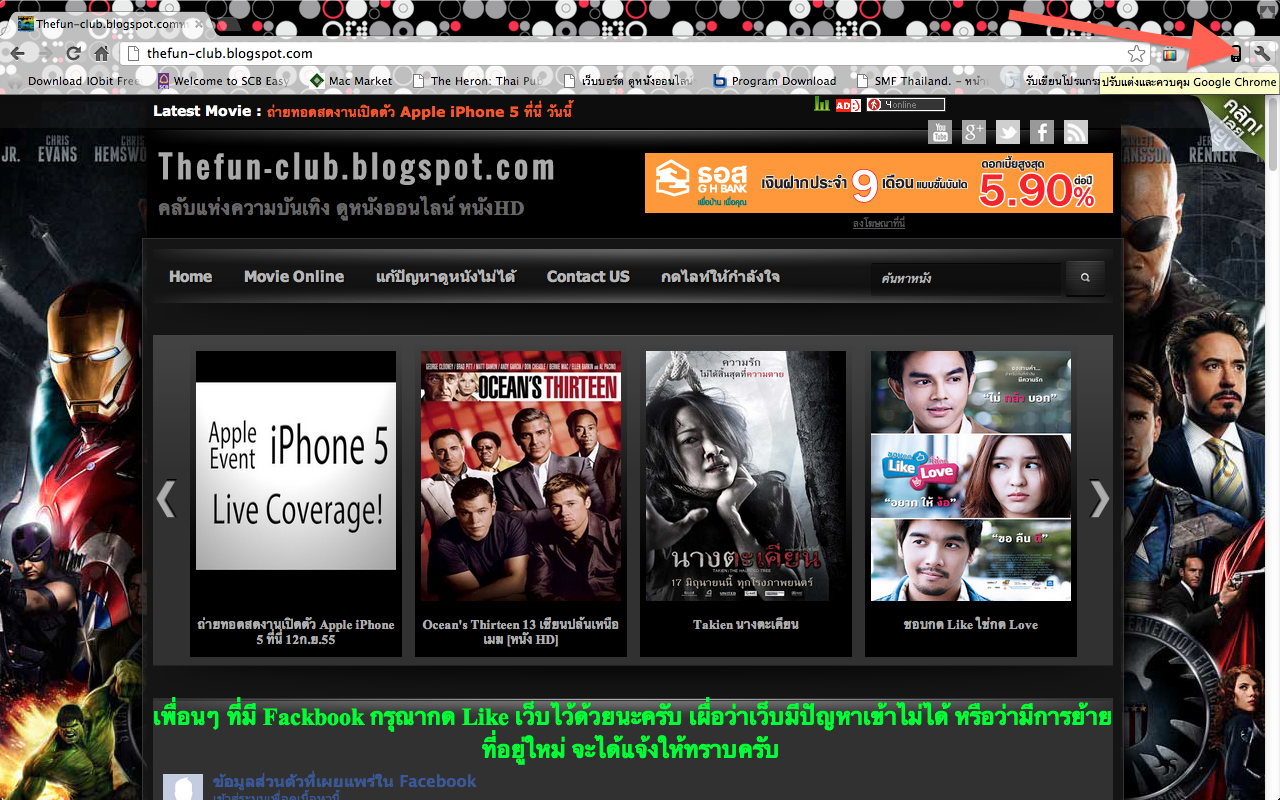Open the site's Twitter icon

pos(1008,131)
